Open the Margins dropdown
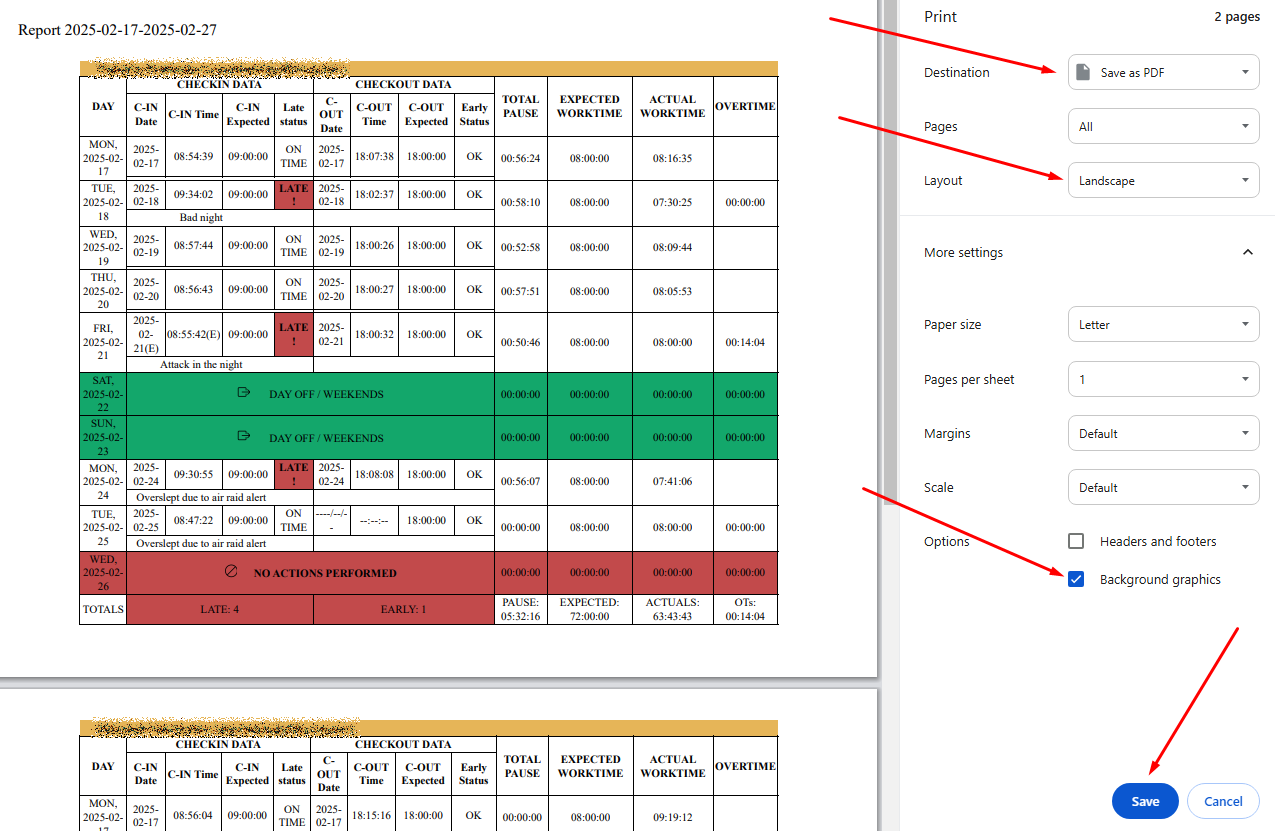The image size is (1275, 831). [x=1163, y=434]
